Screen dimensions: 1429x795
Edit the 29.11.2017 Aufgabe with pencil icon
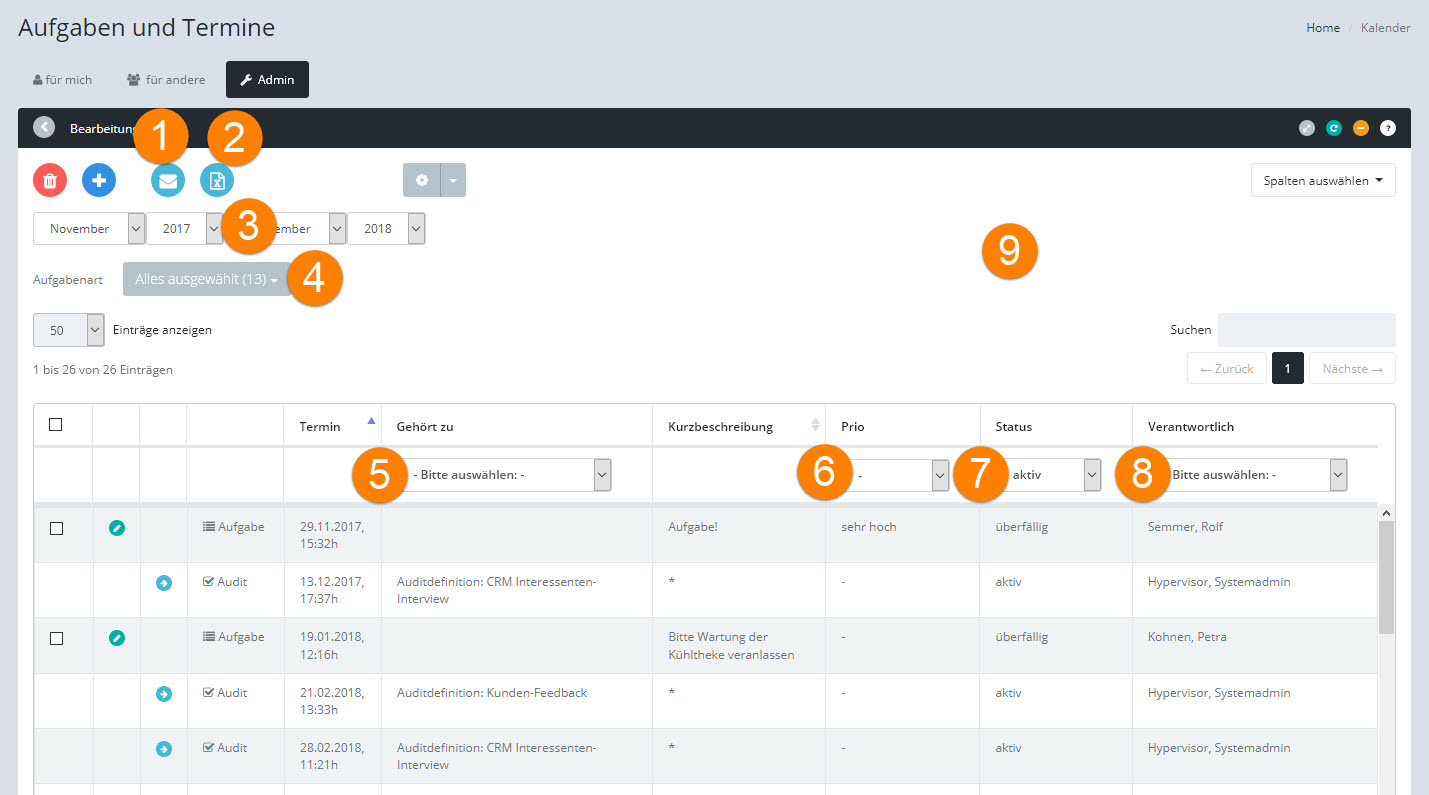(116, 527)
